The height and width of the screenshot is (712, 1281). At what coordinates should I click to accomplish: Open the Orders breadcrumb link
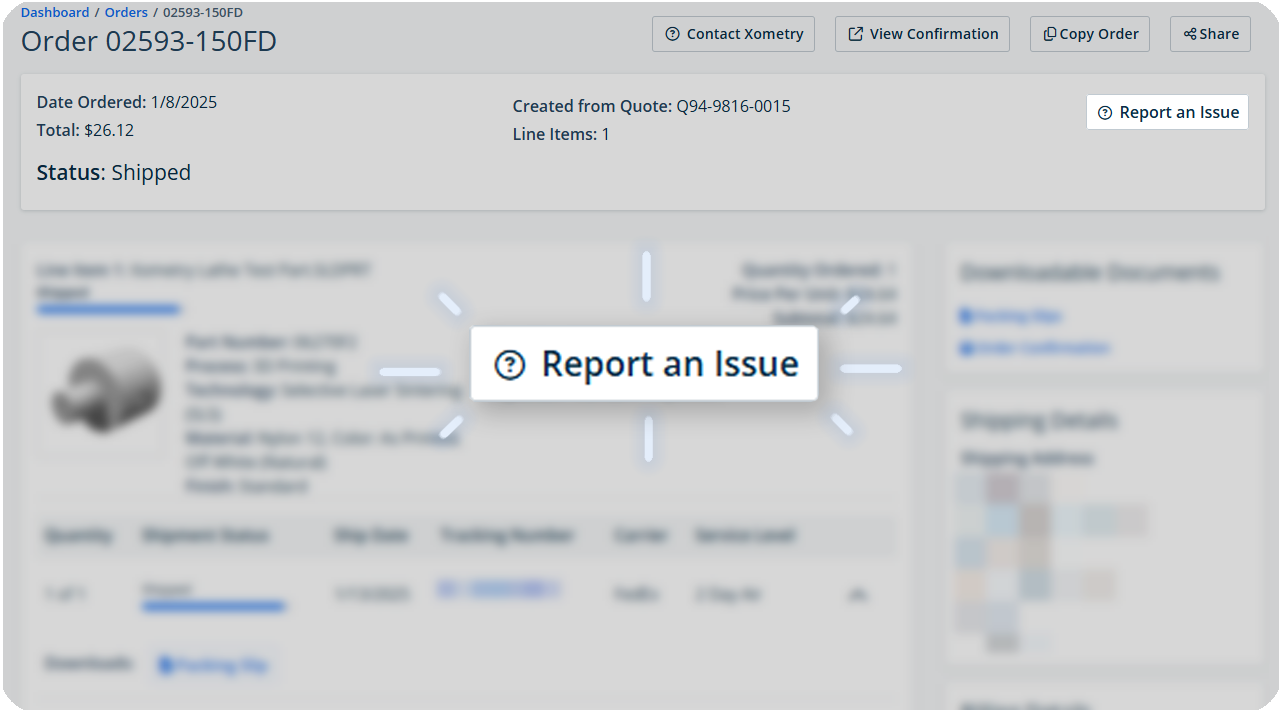[125, 12]
